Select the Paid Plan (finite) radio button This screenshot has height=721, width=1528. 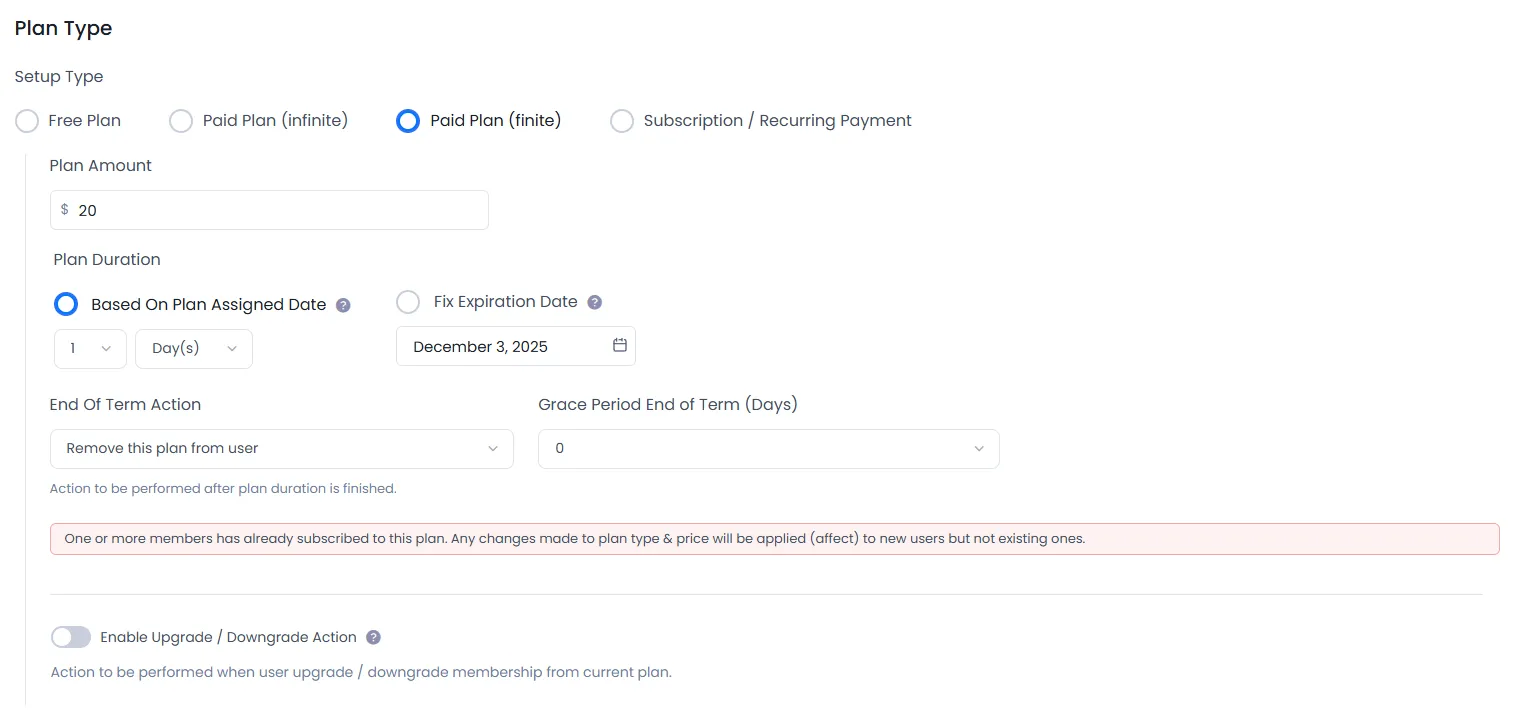point(408,120)
